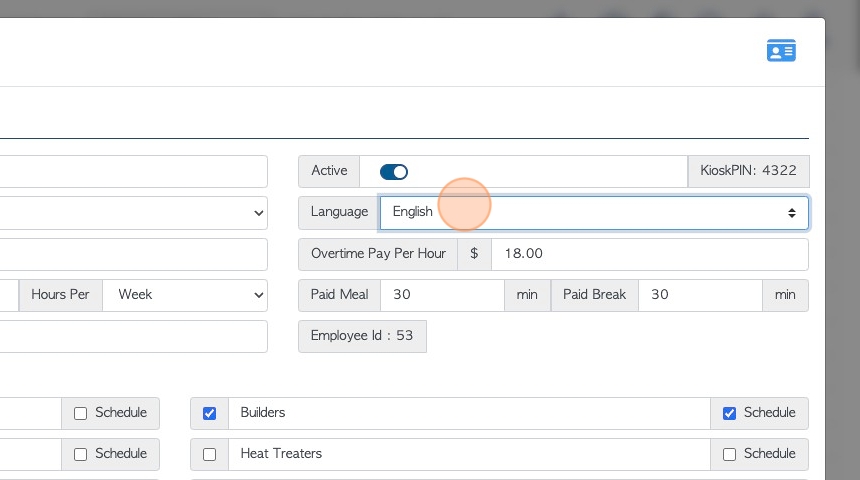Expand the unlabeled dropdown above Hours Per
Image resolution: width=860 pixels, height=480 pixels.
click(x=134, y=213)
